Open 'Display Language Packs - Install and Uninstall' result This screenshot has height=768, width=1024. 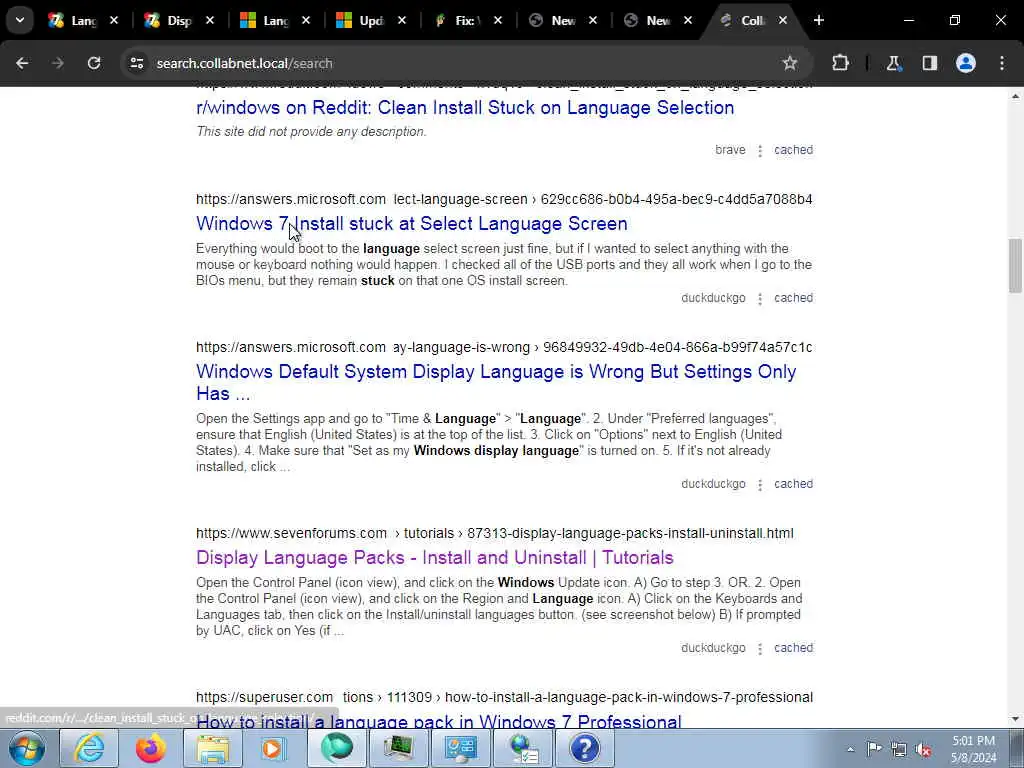pos(434,558)
